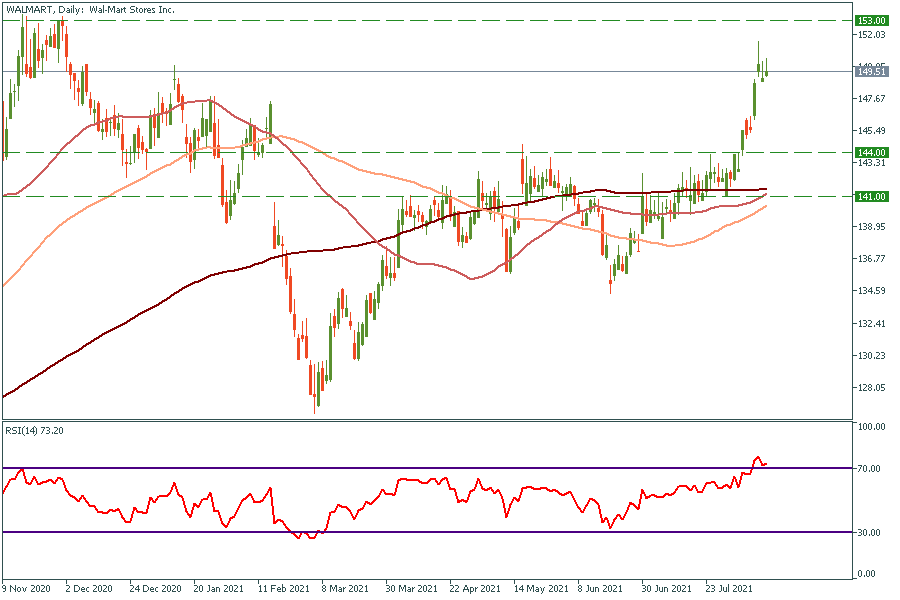Select the green 144.00 price level tag
Image resolution: width=900 pixels, height=600 pixels.
(x=873, y=152)
